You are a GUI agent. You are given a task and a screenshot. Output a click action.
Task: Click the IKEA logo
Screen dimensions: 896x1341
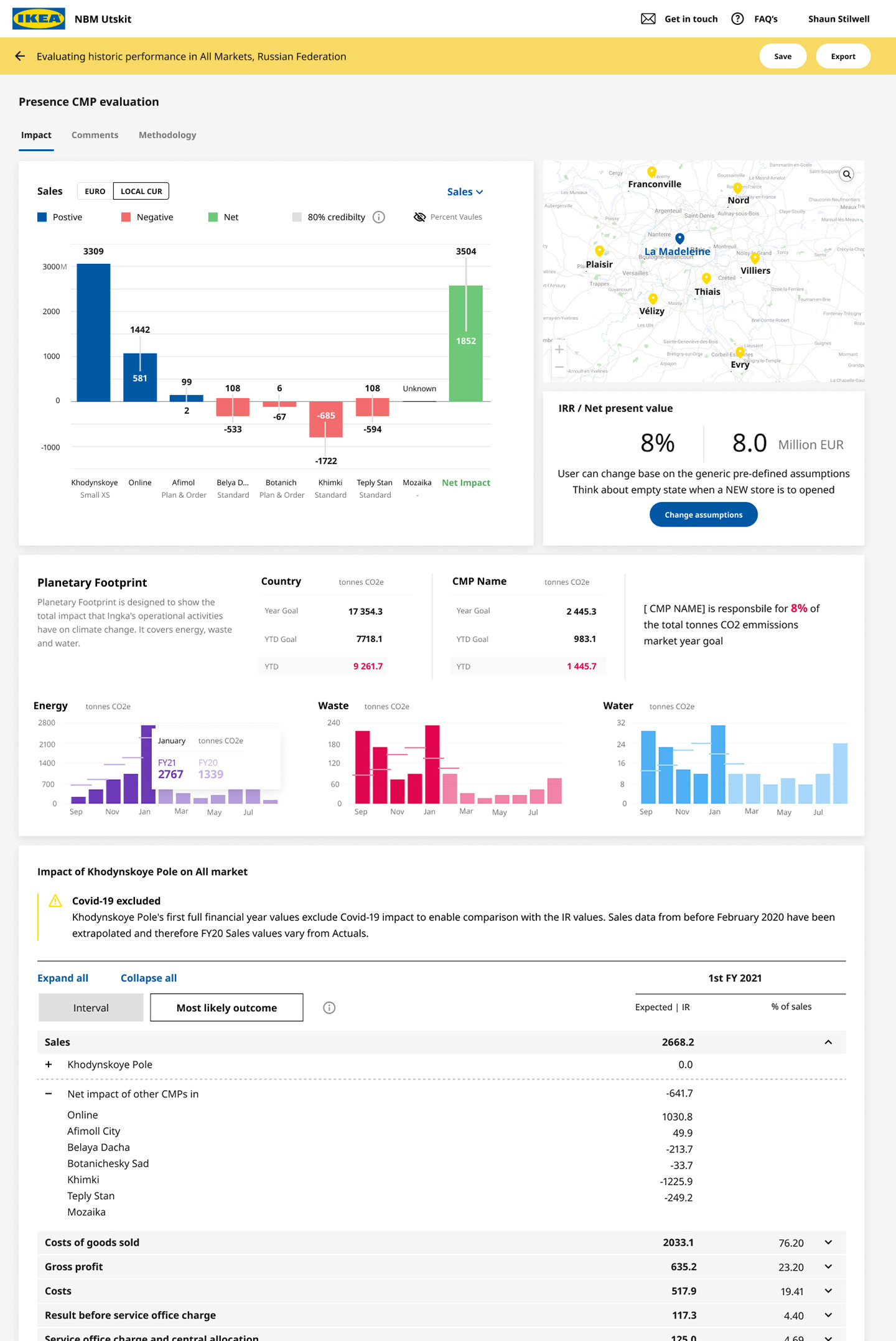(x=39, y=19)
